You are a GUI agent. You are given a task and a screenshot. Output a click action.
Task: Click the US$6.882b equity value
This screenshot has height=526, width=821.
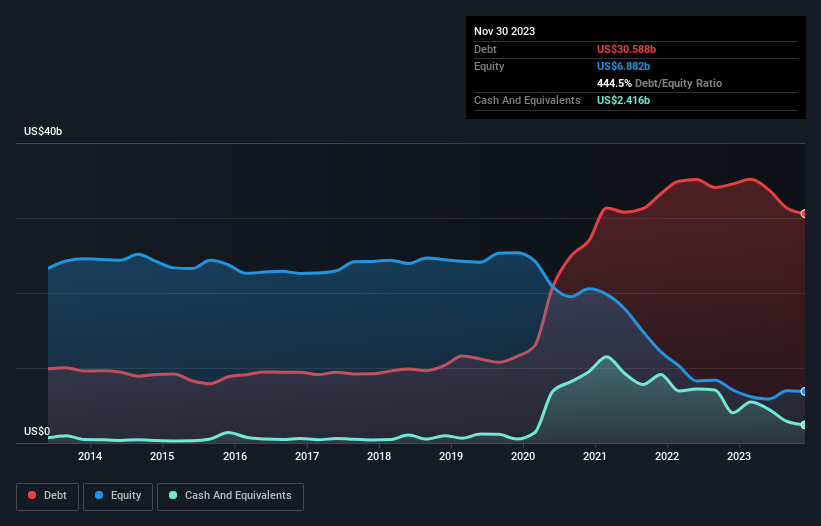point(623,66)
